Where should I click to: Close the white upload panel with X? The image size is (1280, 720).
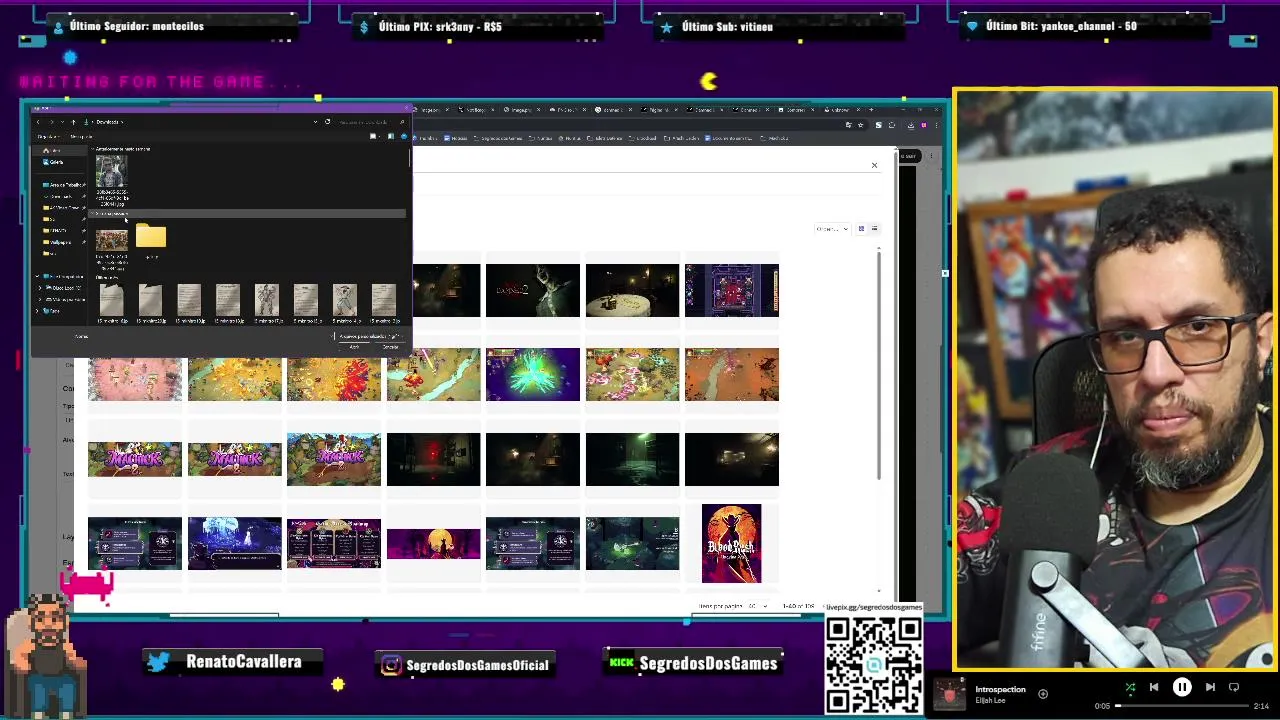point(874,165)
